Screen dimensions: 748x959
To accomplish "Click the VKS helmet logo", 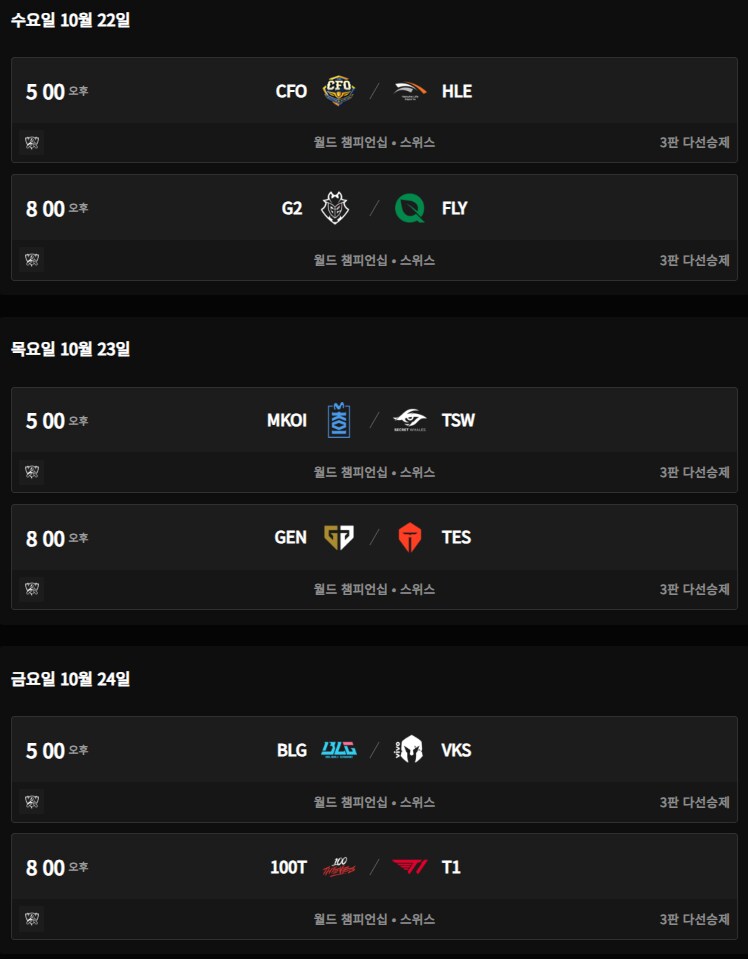I will [x=410, y=750].
